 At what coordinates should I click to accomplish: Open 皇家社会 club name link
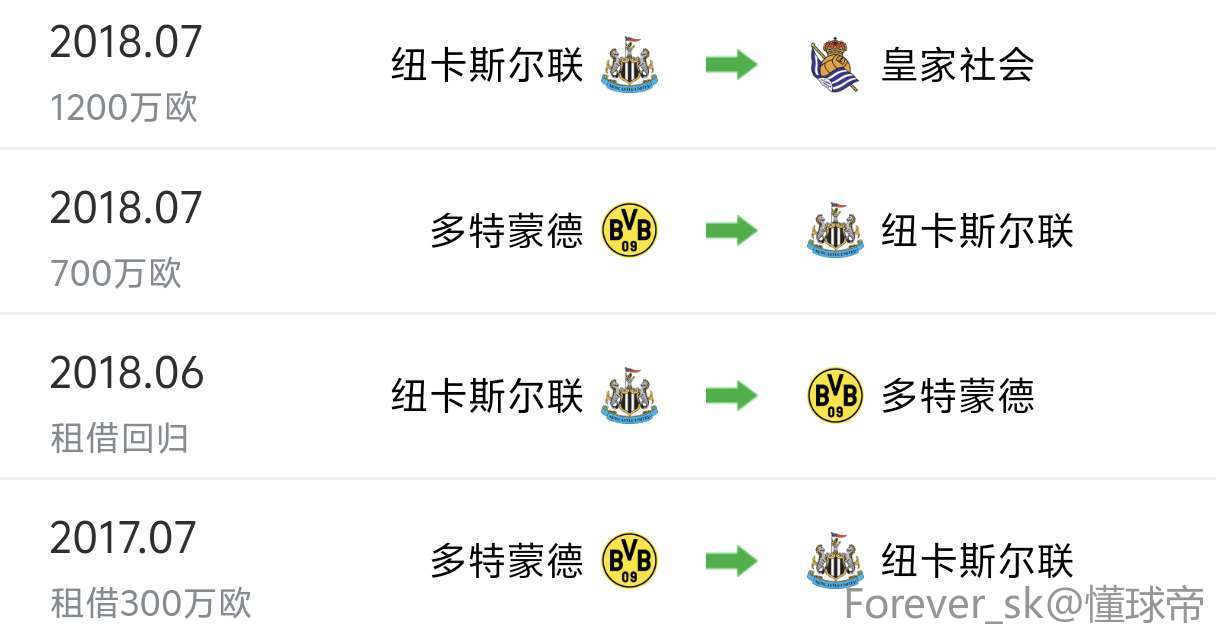coord(957,66)
